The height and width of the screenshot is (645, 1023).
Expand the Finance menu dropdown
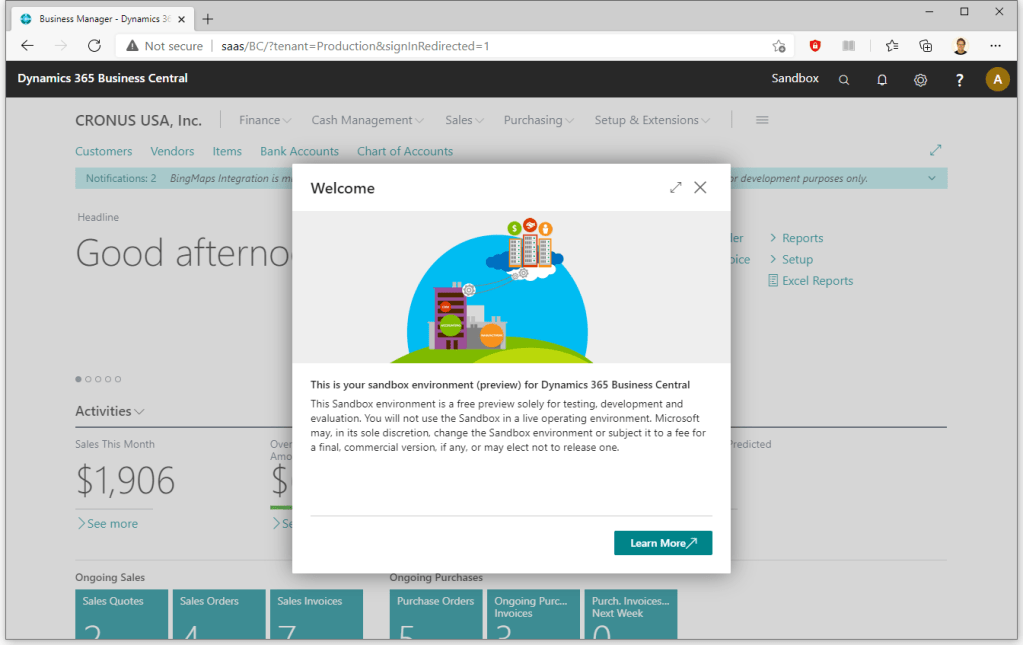[x=265, y=120]
